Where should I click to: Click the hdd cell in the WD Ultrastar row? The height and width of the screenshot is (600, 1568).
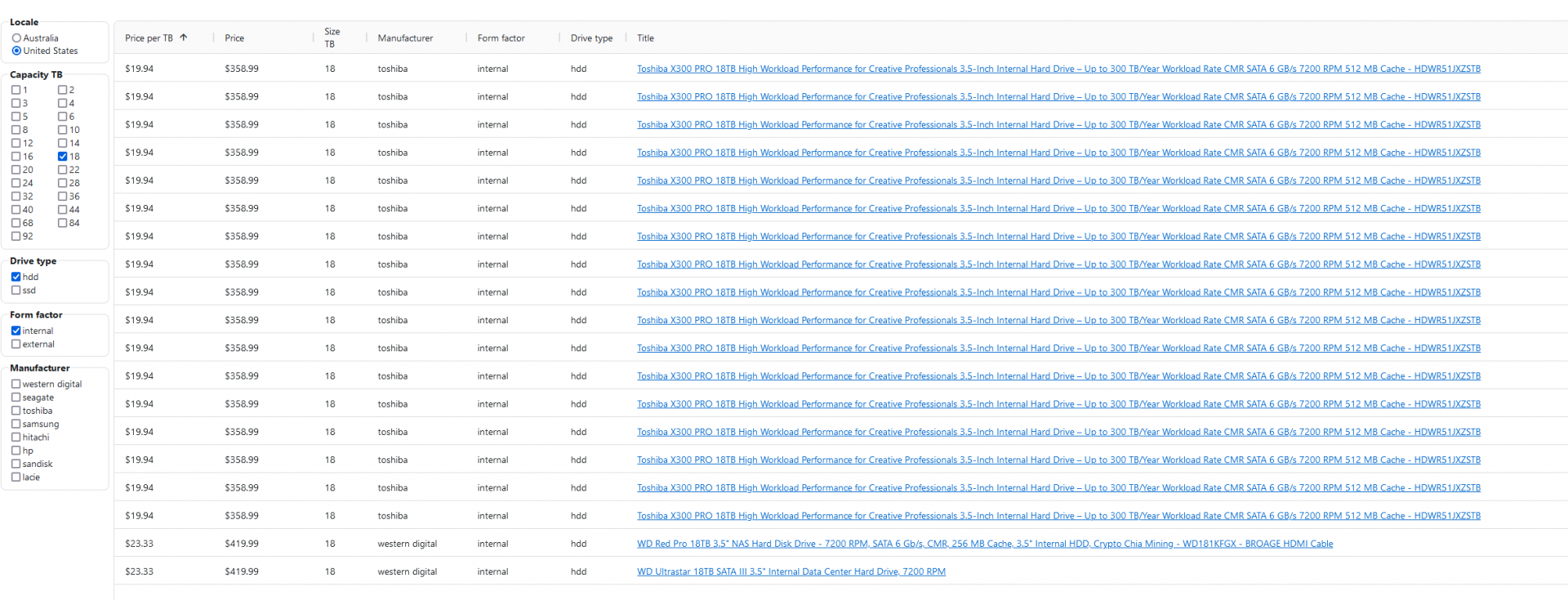(578, 571)
